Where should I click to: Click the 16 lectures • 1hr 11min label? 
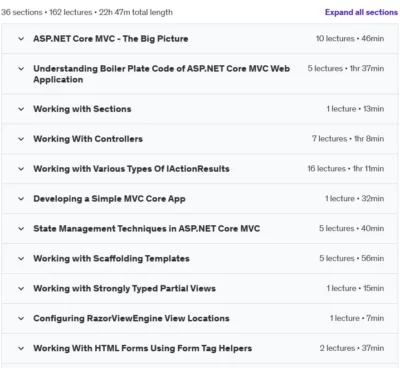tap(346, 169)
